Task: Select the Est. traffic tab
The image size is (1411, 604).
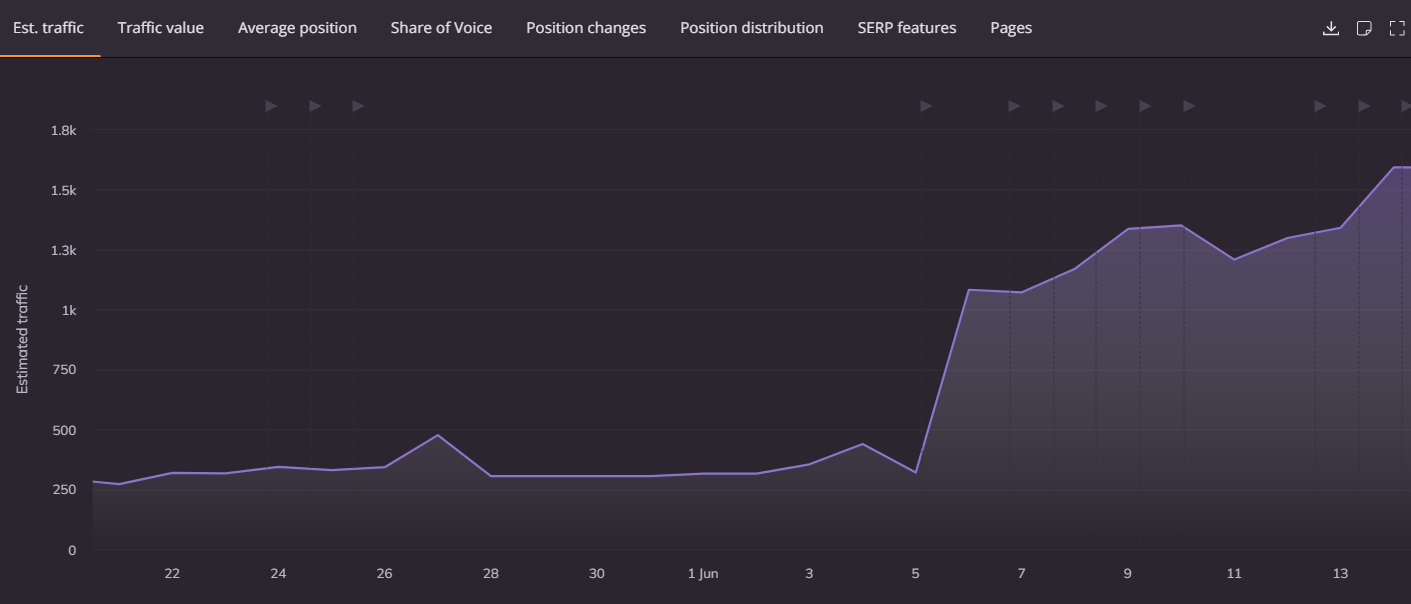Action: 48,28
